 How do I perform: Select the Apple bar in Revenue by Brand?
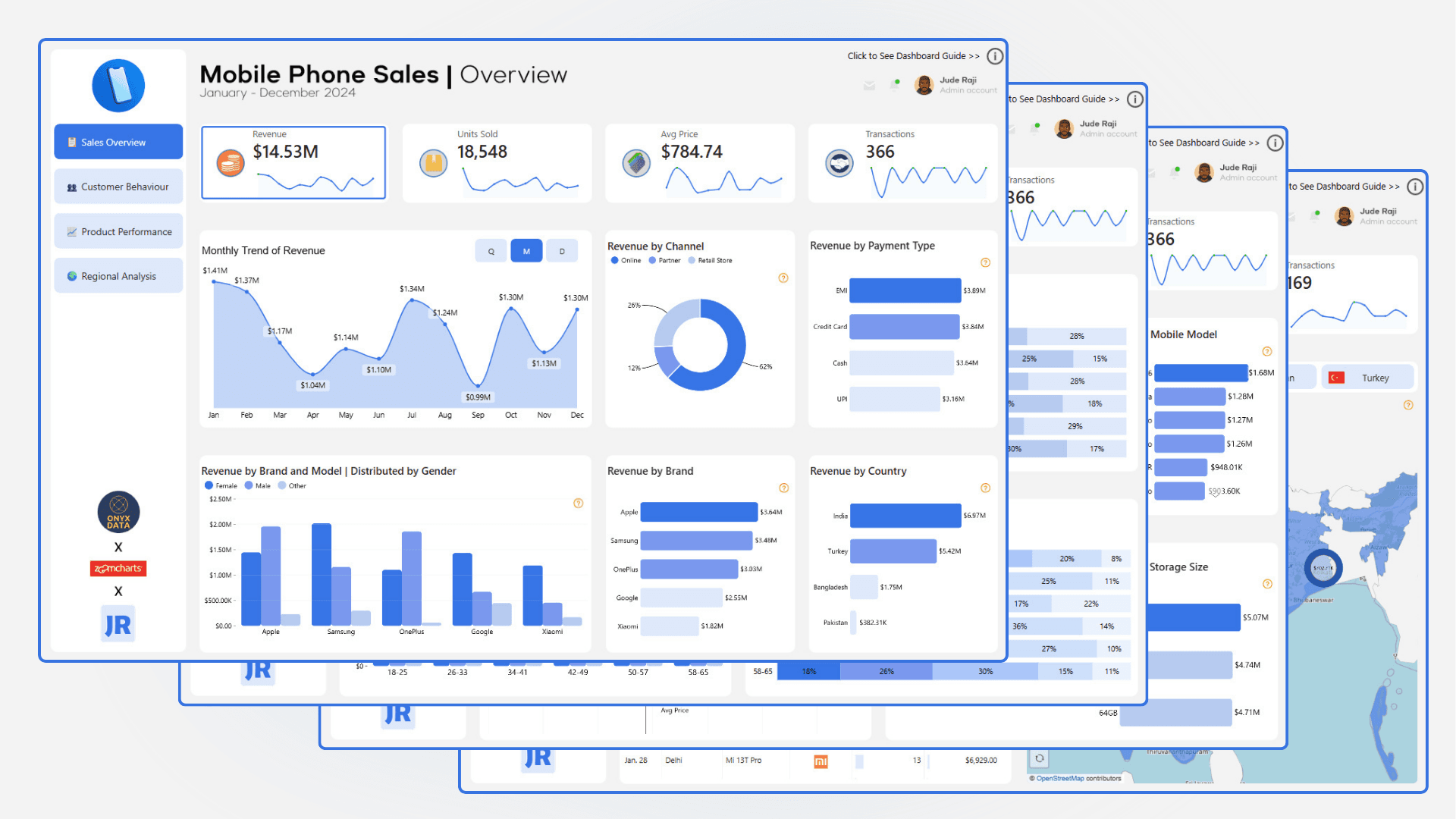(x=699, y=512)
